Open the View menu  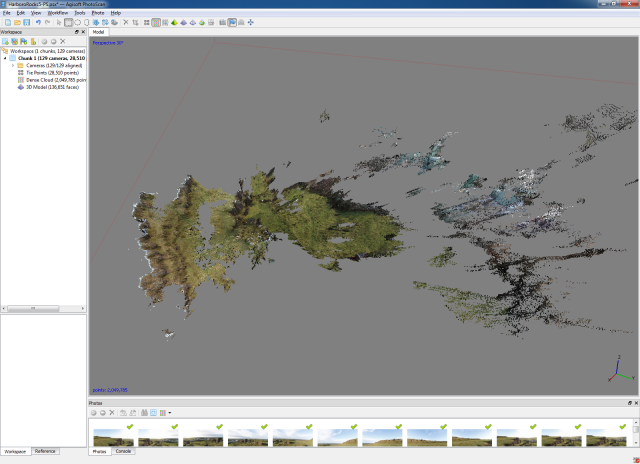36,13
